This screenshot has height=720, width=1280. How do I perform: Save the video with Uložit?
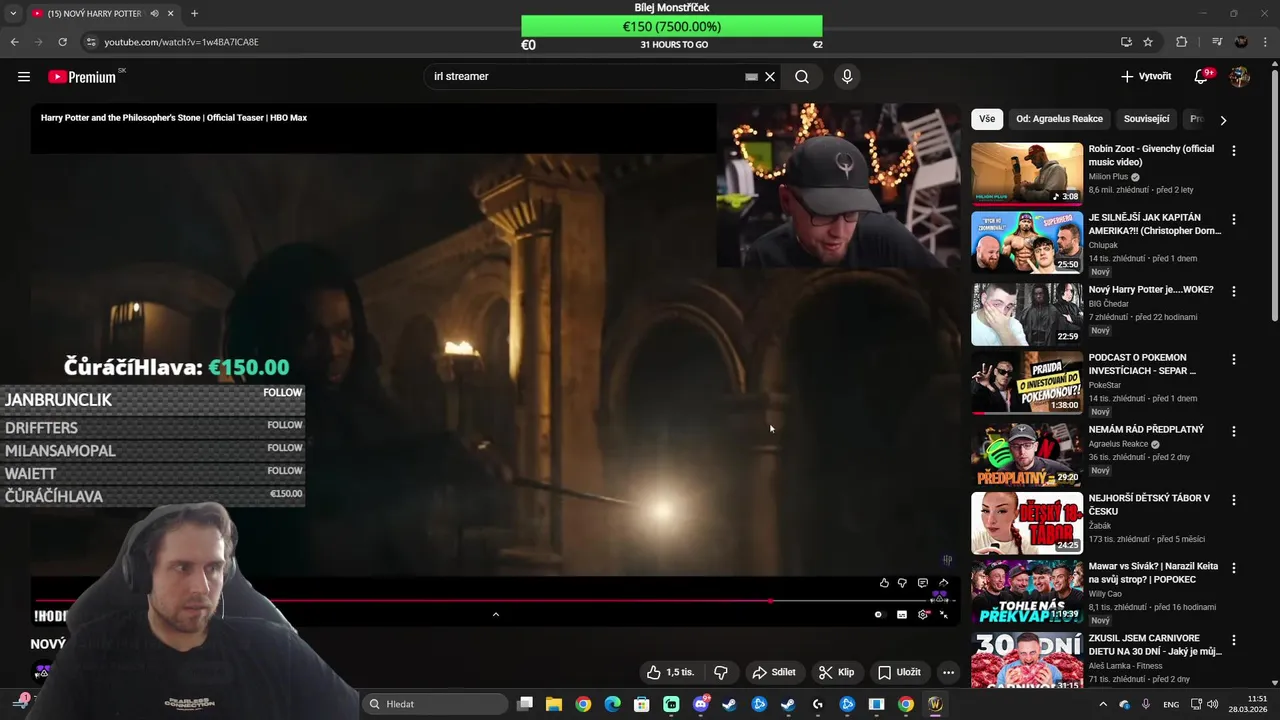[899, 673]
